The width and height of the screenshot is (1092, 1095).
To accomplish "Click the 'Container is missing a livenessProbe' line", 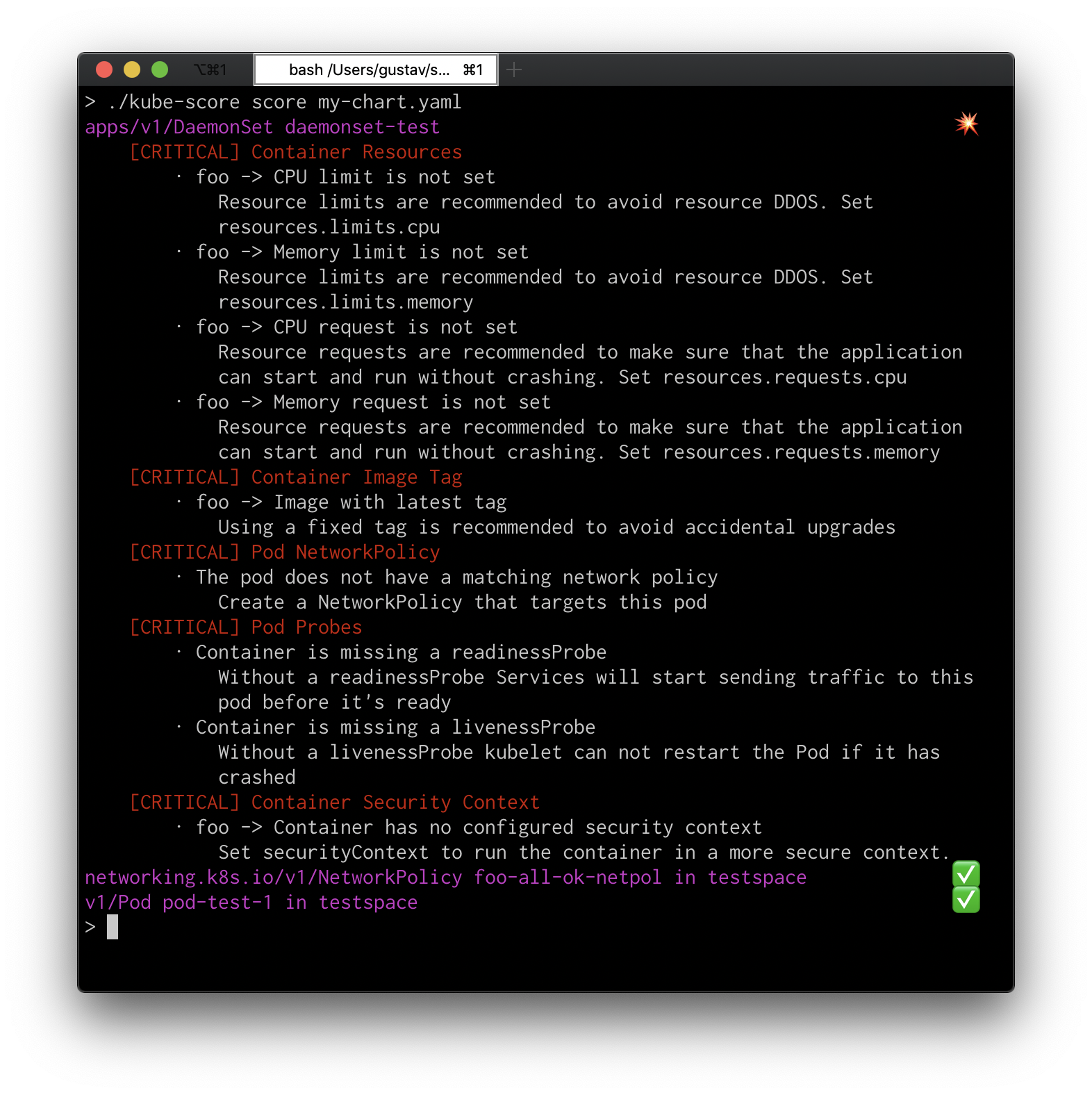I will click(x=395, y=727).
